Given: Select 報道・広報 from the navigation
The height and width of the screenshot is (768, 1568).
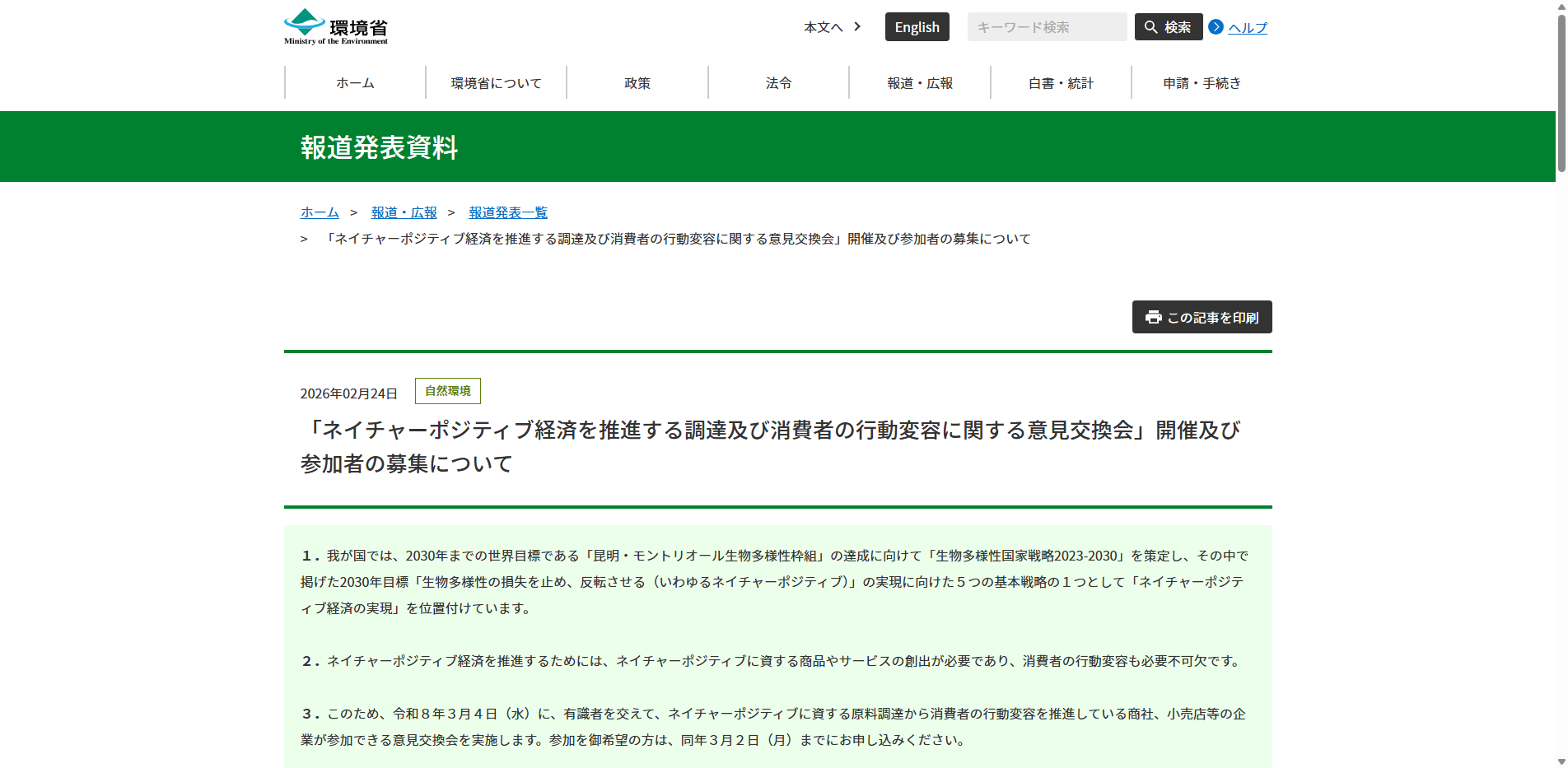Looking at the screenshot, I should click(x=919, y=82).
